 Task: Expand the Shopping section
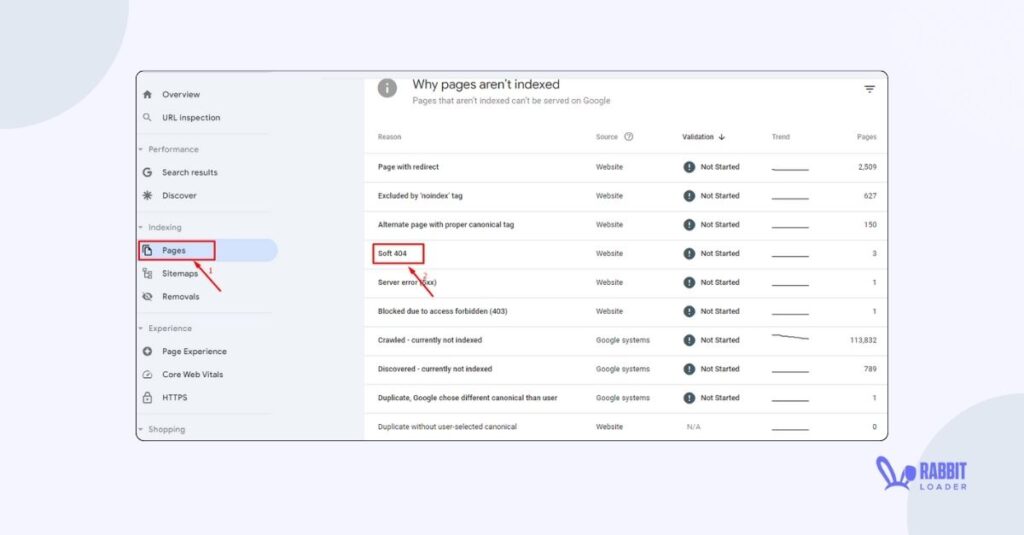(140, 429)
